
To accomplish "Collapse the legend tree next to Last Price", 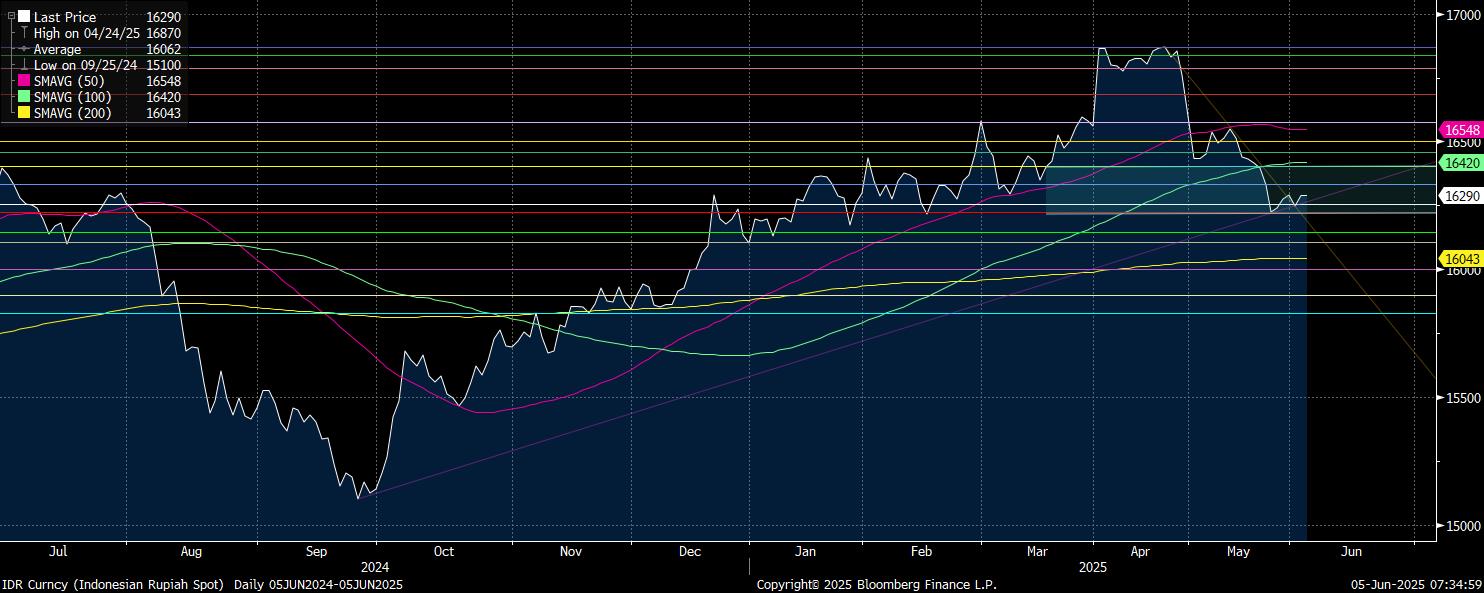I will click(11, 16).
